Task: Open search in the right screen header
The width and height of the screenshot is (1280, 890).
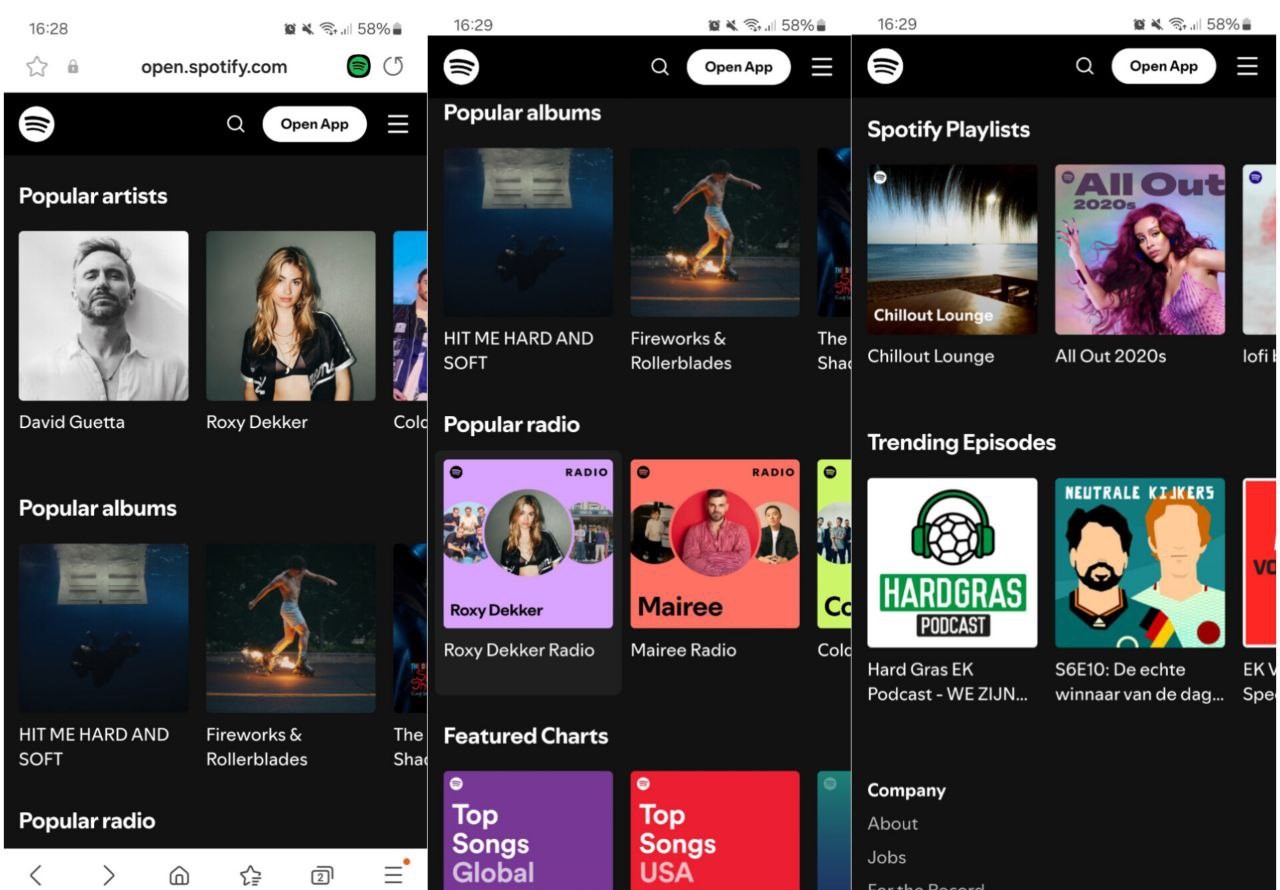Action: pos(1085,66)
